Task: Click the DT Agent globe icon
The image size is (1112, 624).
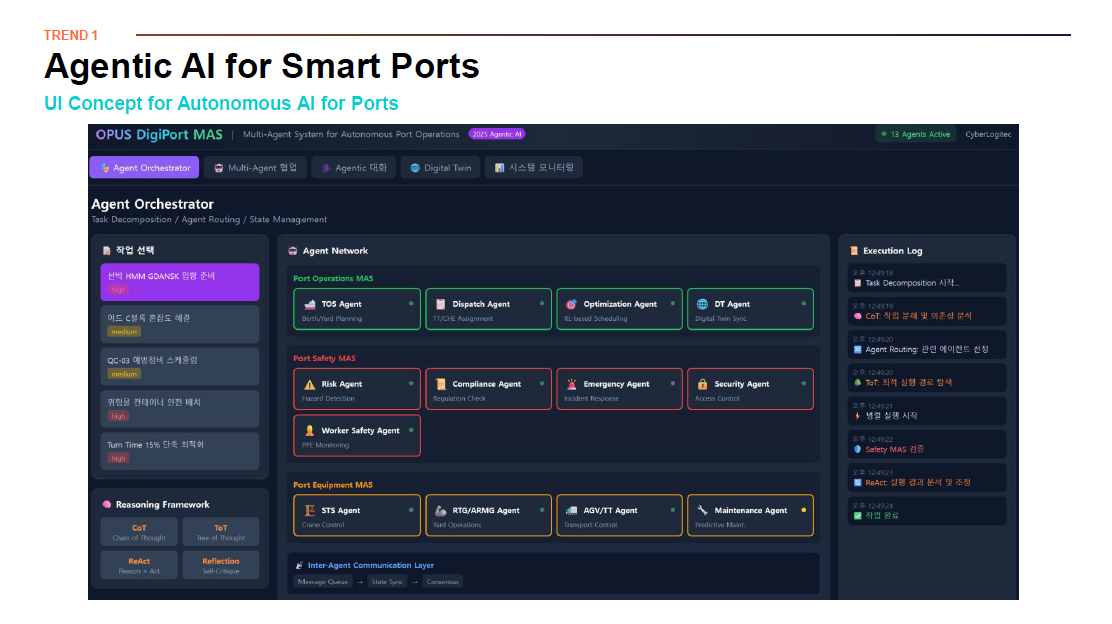Action: tap(702, 304)
